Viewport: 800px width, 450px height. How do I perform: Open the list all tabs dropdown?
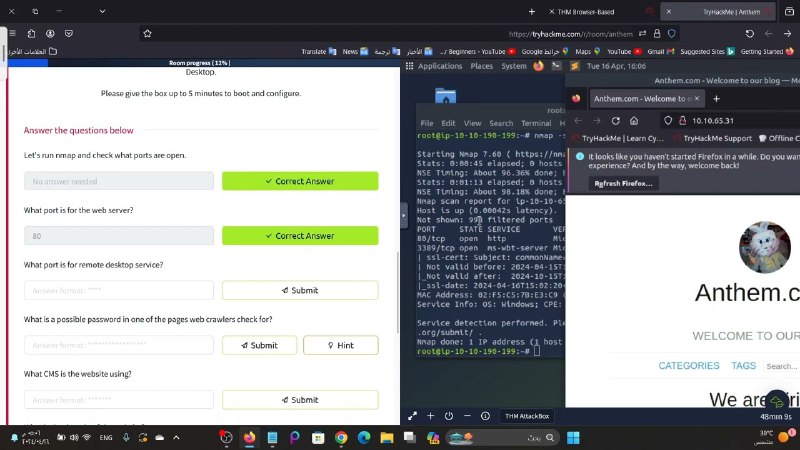(102, 11)
